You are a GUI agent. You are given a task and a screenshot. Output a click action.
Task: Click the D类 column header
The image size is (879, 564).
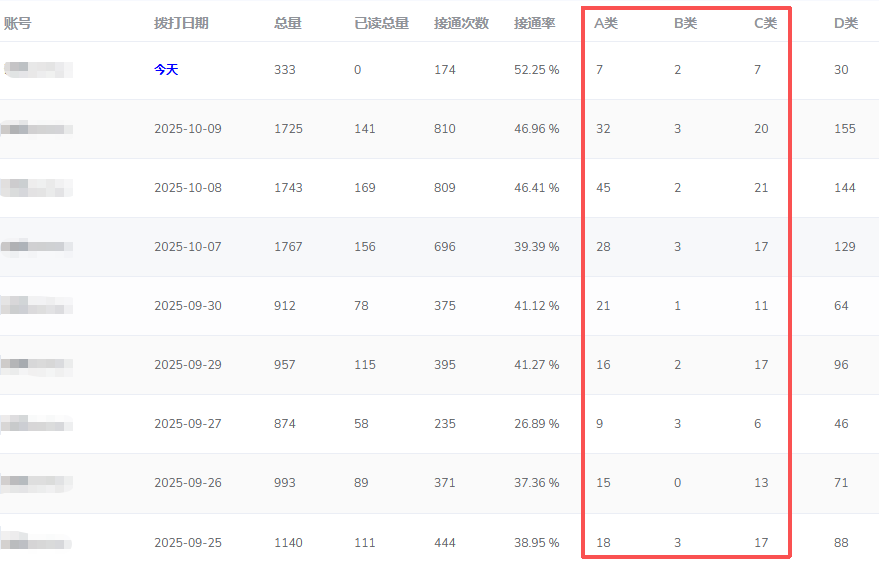point(845,23)
